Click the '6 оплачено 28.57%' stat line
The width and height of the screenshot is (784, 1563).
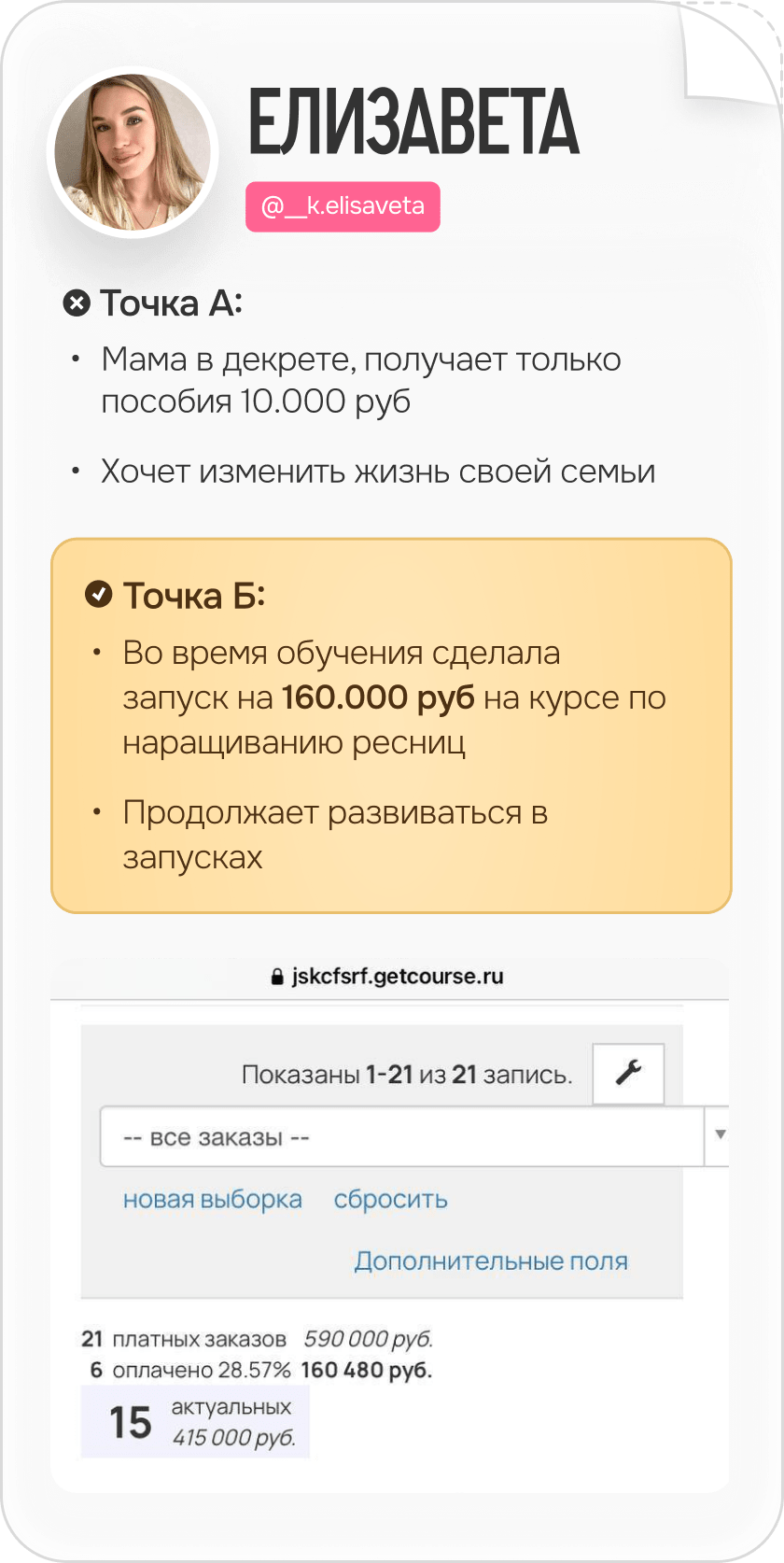189,1370
